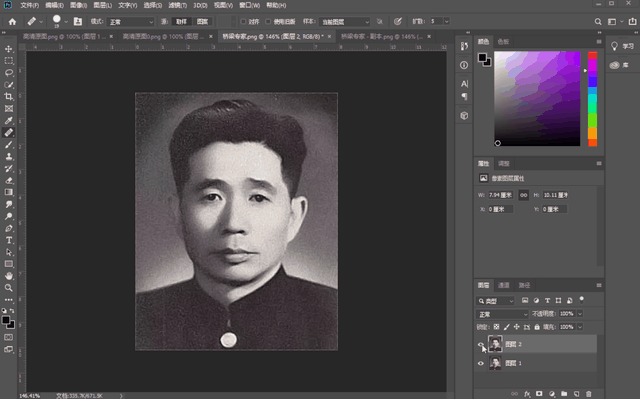
Task: Switch to the 路径 (Paths) tab
Action: [x=524, y=285]
